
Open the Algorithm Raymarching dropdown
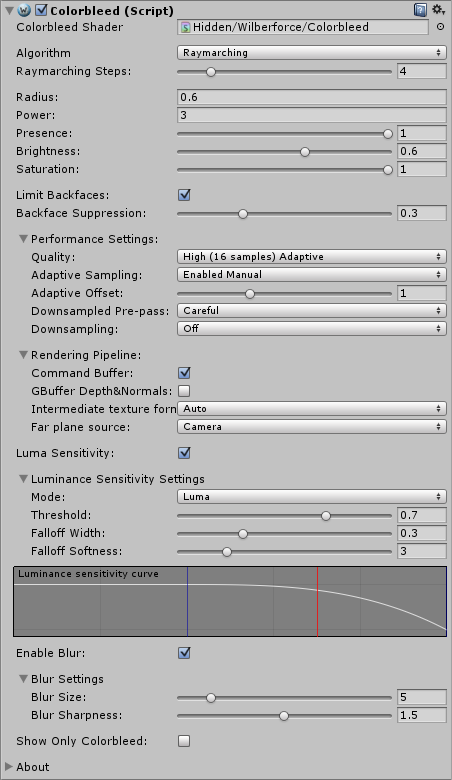[312, 53]
